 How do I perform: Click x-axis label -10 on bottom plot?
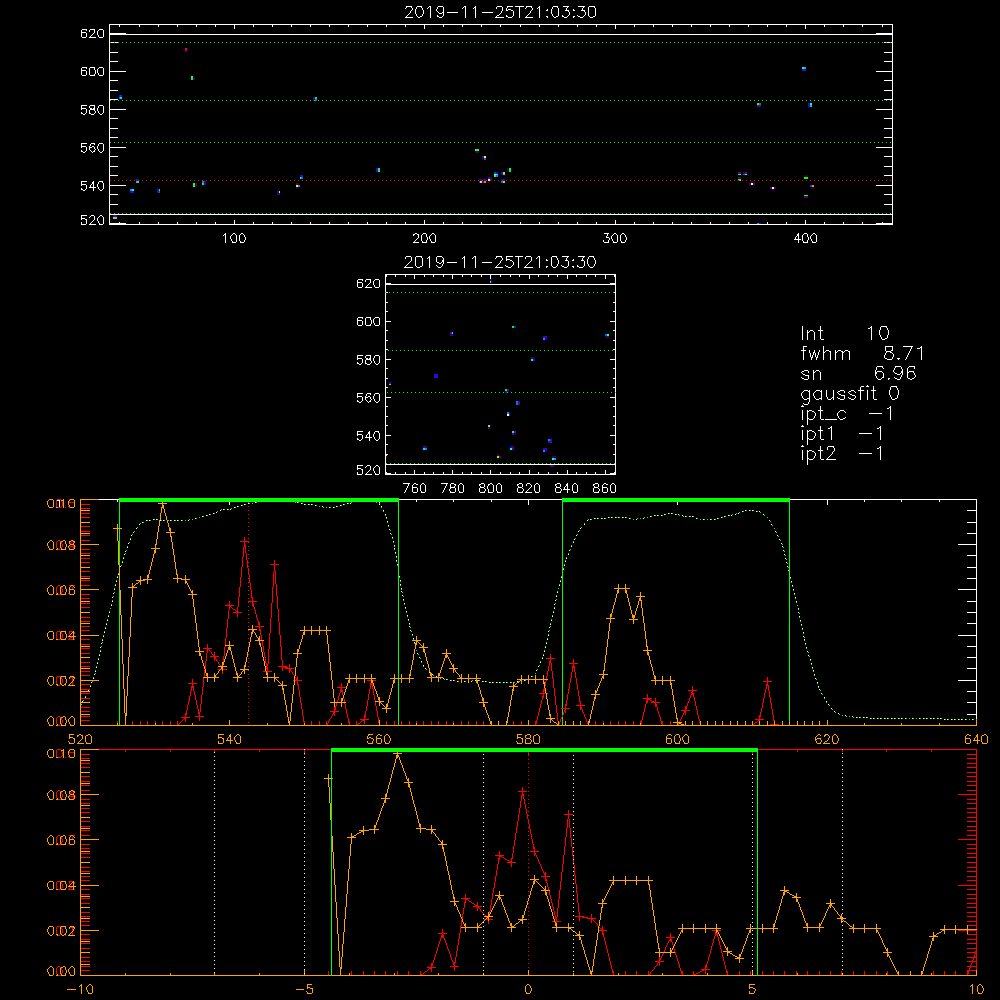click(x=80, y=989)
